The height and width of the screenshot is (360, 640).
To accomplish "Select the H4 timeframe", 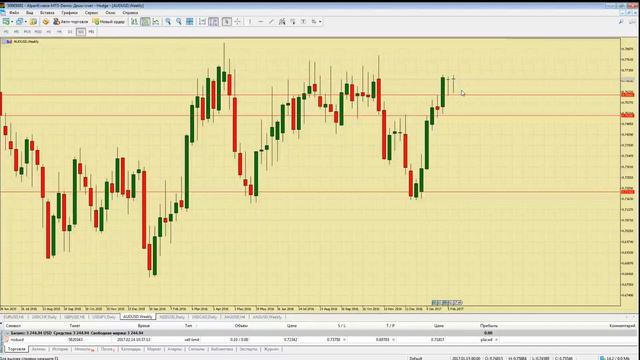I will pos(59,31).
